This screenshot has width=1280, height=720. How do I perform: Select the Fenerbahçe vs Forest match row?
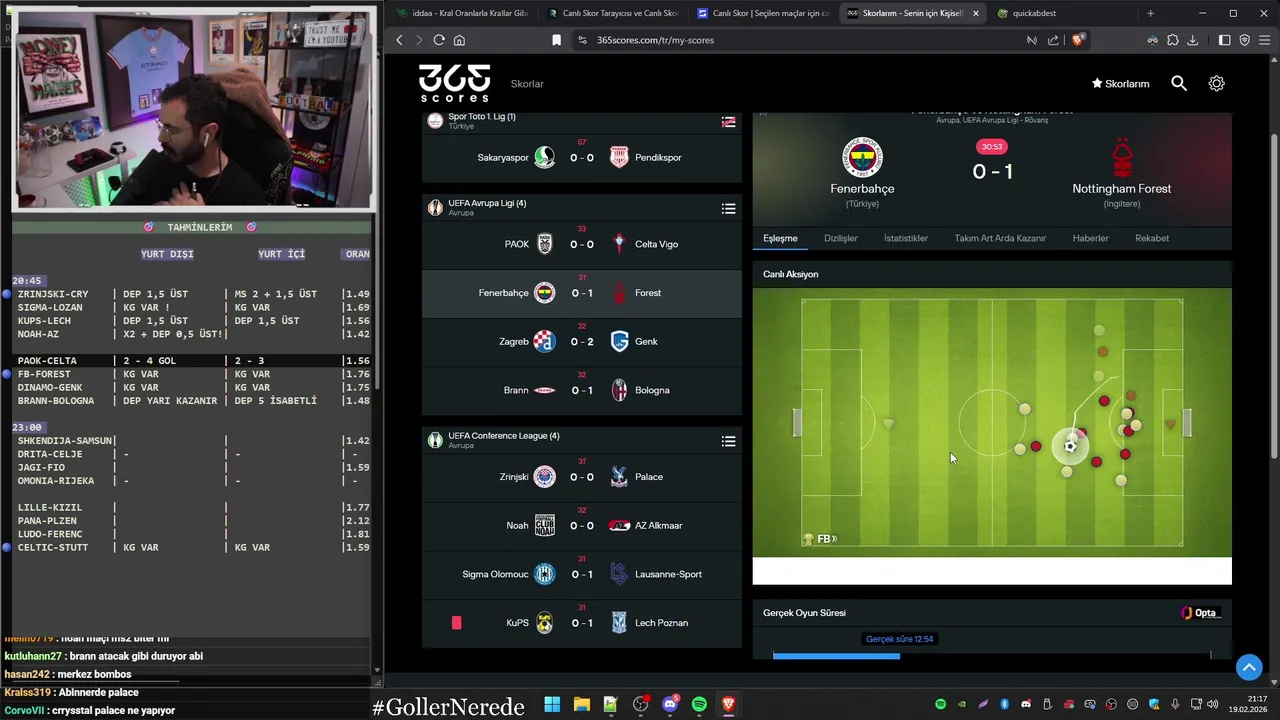(x=582, y=293)
